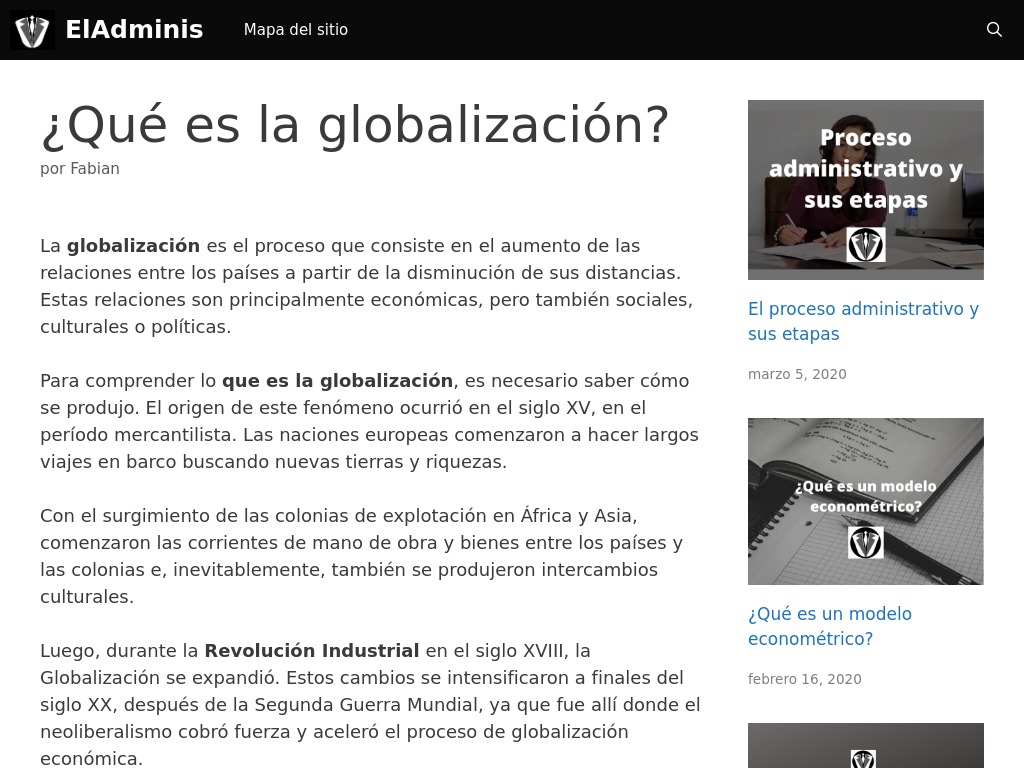
Task: Open the post El proceso administrativo y sus etapas
Action: (x=863, y=321)
